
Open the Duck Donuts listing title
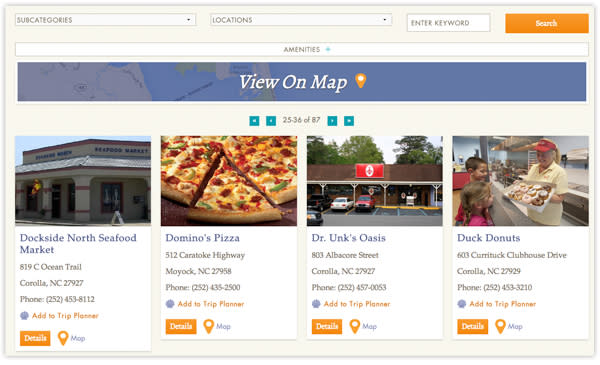coord(489,238)
